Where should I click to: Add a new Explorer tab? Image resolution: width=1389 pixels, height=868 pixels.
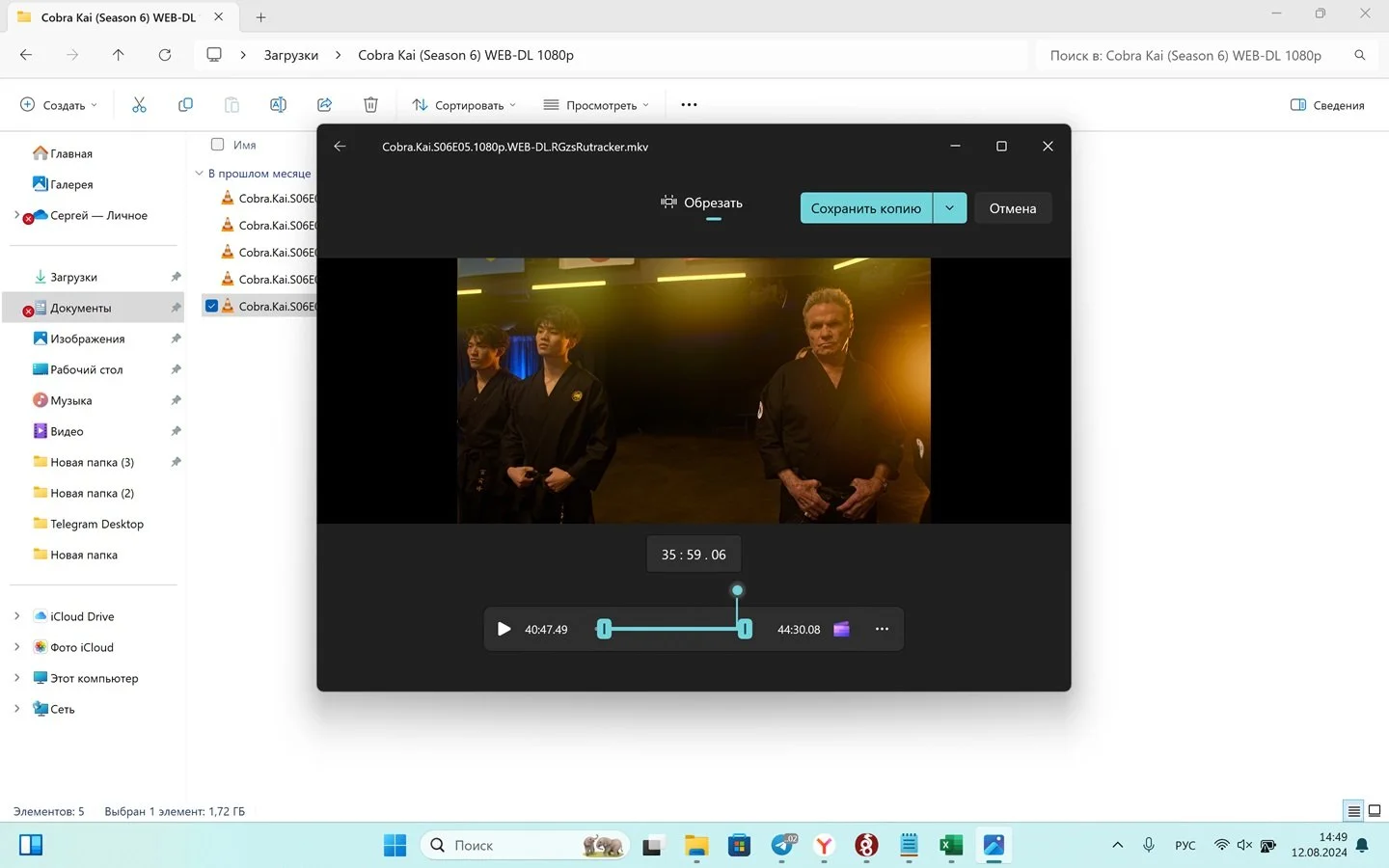point(260,17)
